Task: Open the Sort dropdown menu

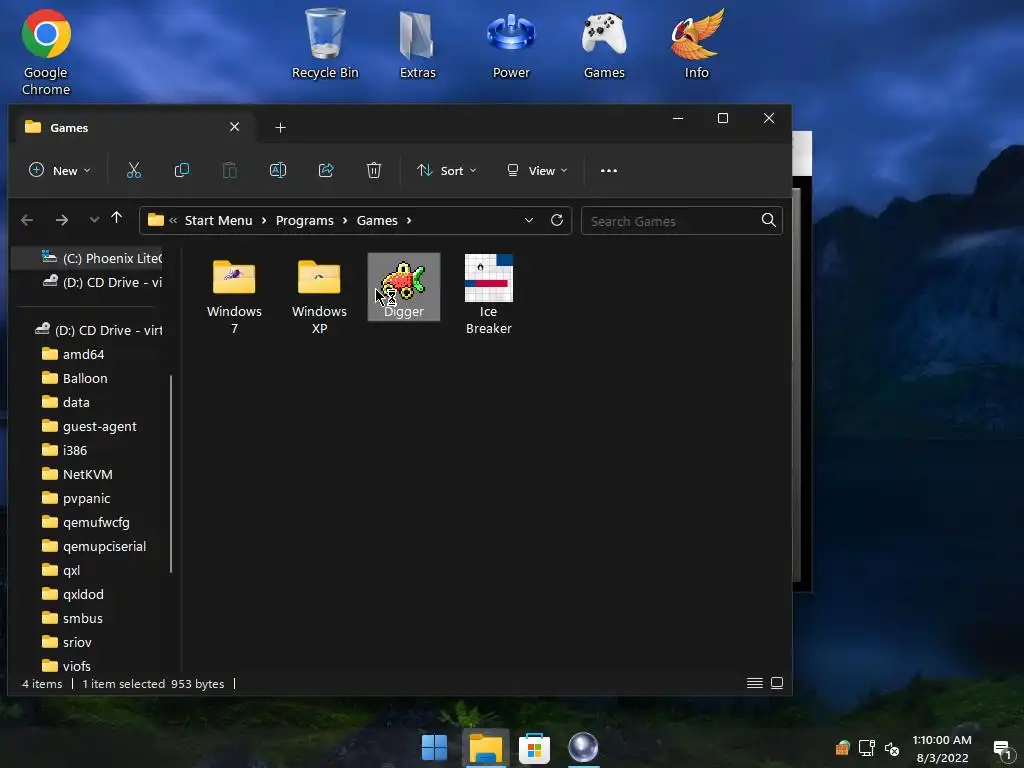Action: point(447,170)
